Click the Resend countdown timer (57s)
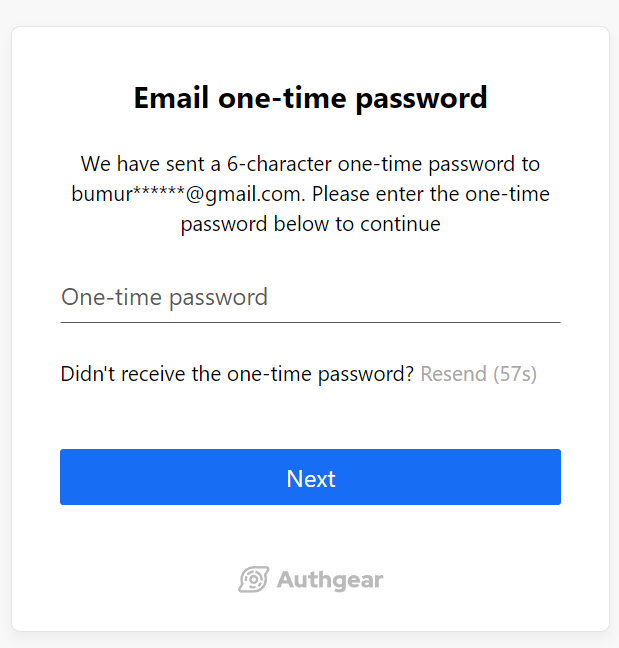Image resolution: width=619 pixels, height=648 pixels. click(515, 374)
